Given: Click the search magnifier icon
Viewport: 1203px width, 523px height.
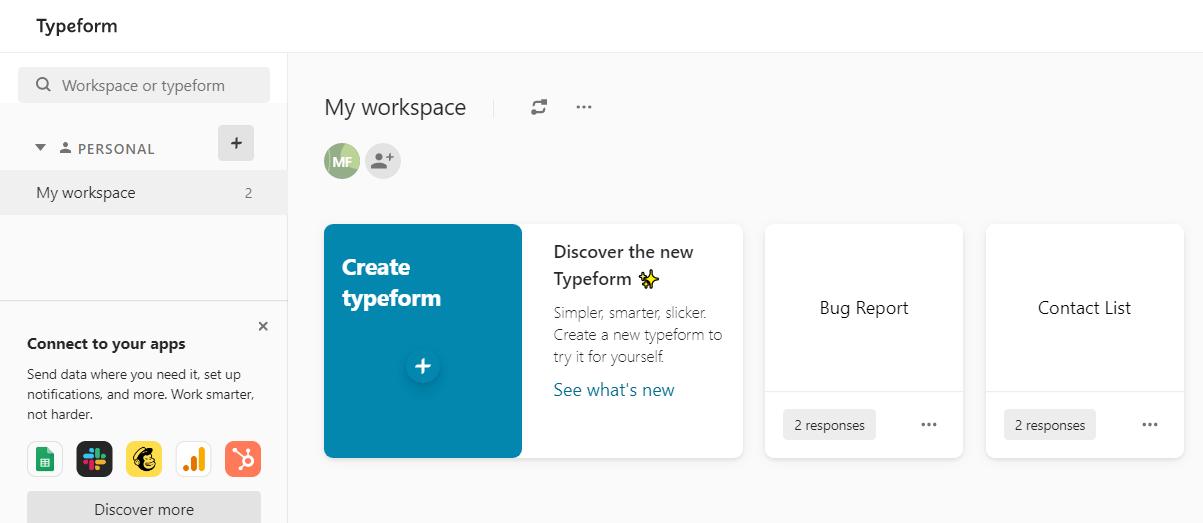Looking at the screenshot, I should pyautogui.click(x=43, y=85).
